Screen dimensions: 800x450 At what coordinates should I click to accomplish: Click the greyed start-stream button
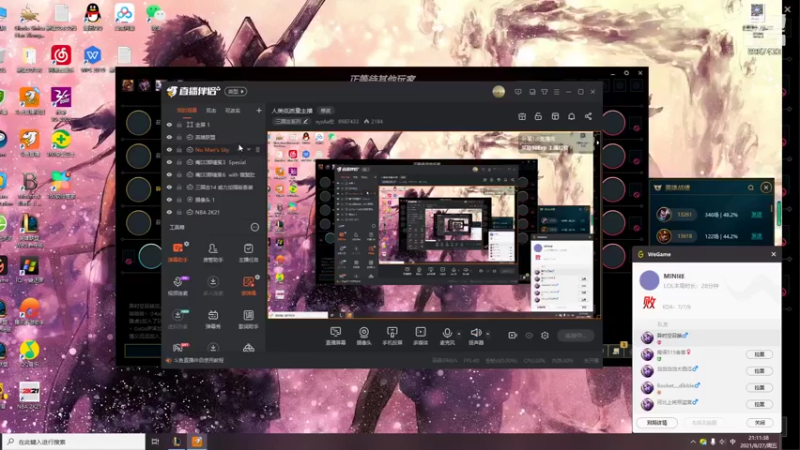pos(576,335)
